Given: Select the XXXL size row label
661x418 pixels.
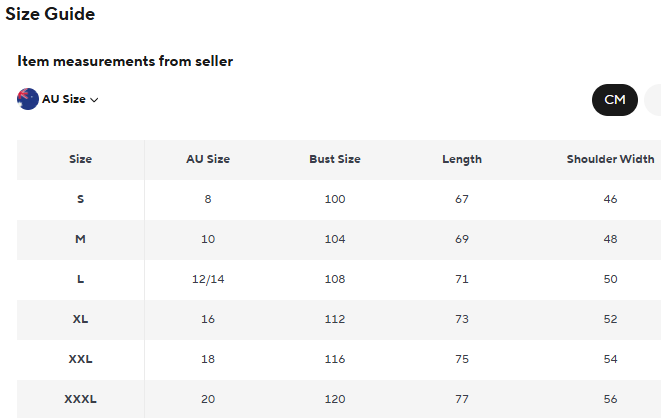Looking at the screenshot, I should point(81,399).
